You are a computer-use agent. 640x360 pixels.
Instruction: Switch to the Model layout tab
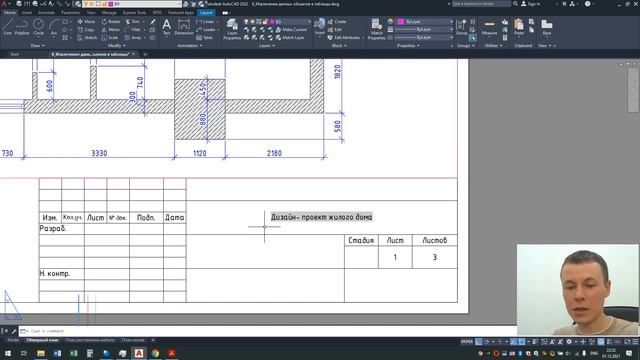pos(13,340)
